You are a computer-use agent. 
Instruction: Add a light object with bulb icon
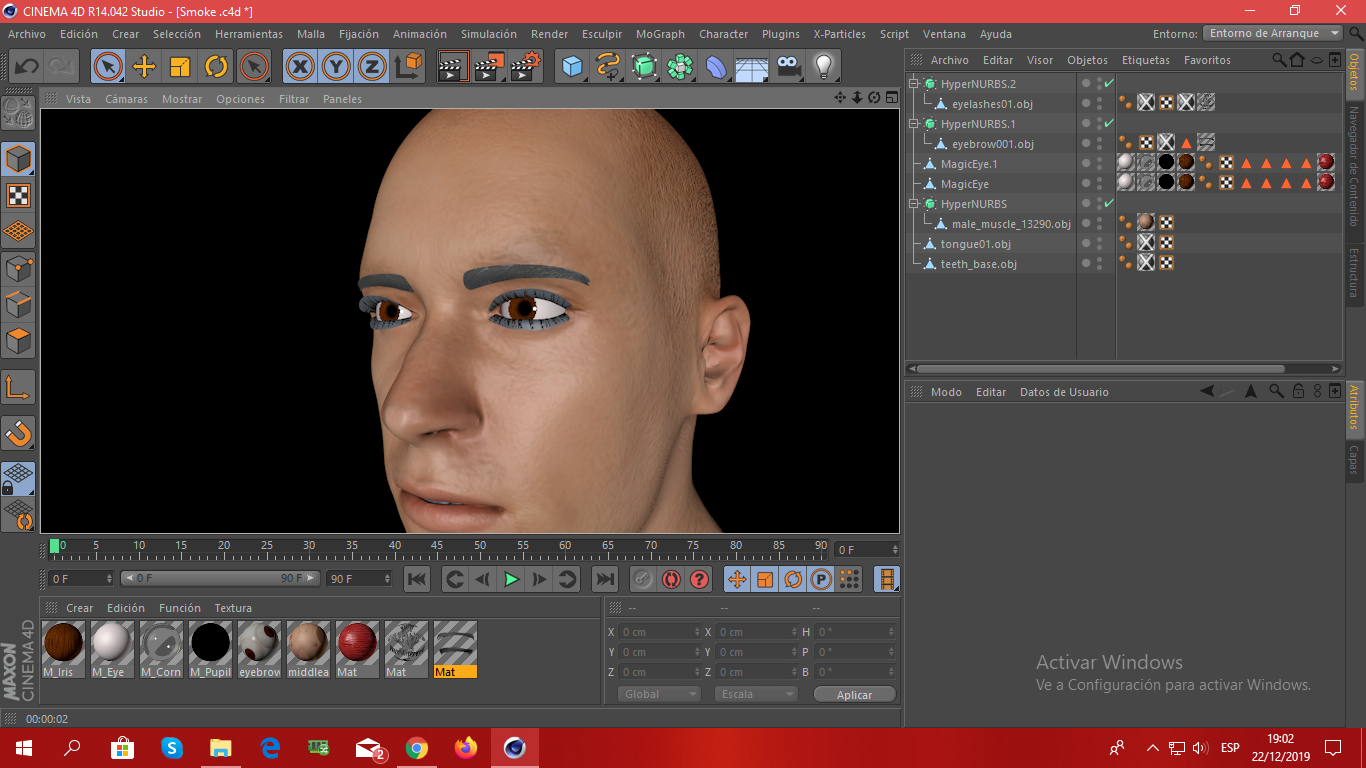tap(823, 67)
